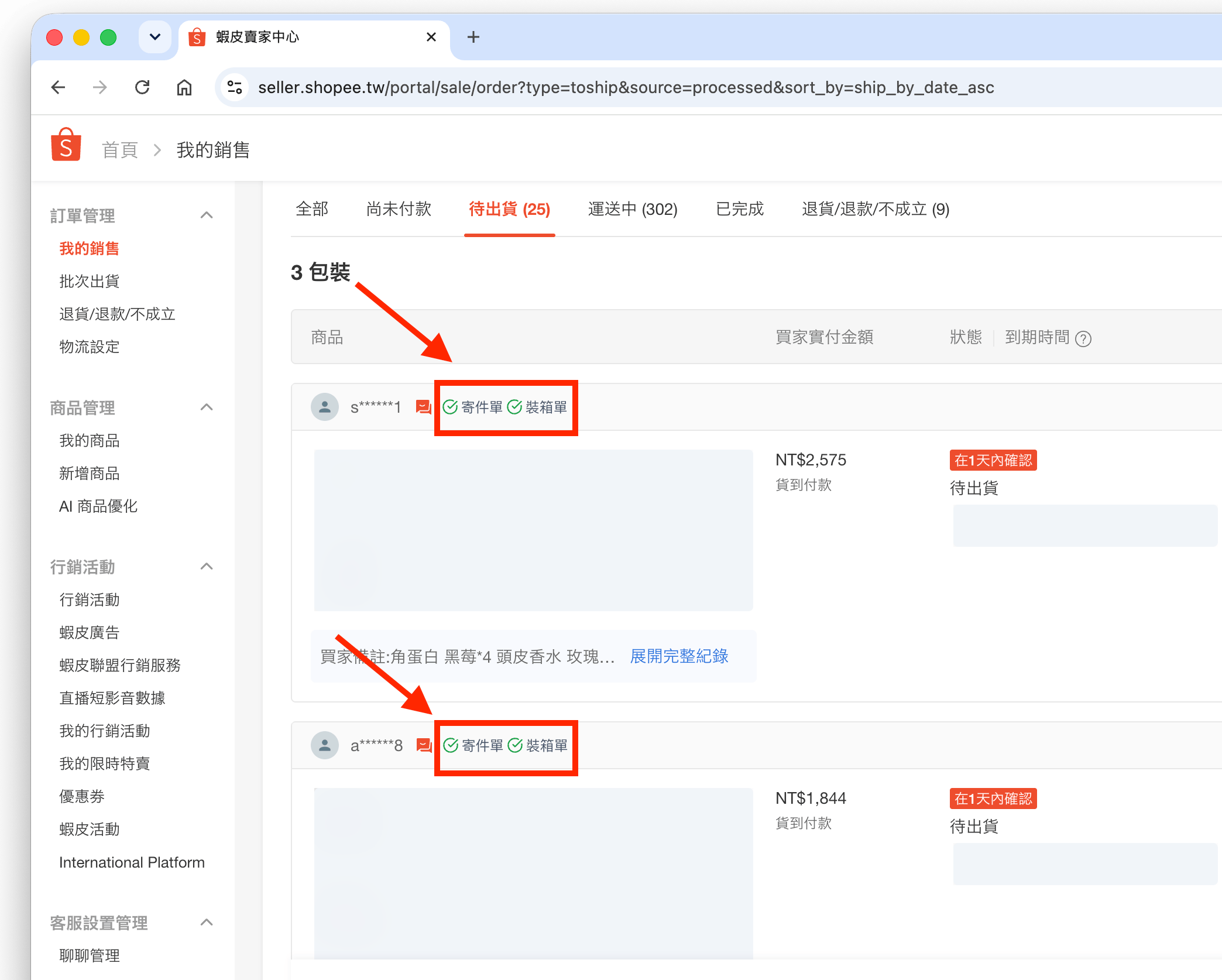Open 物流設定 in sidebar
1222x980 pixels.
point(89,347)
